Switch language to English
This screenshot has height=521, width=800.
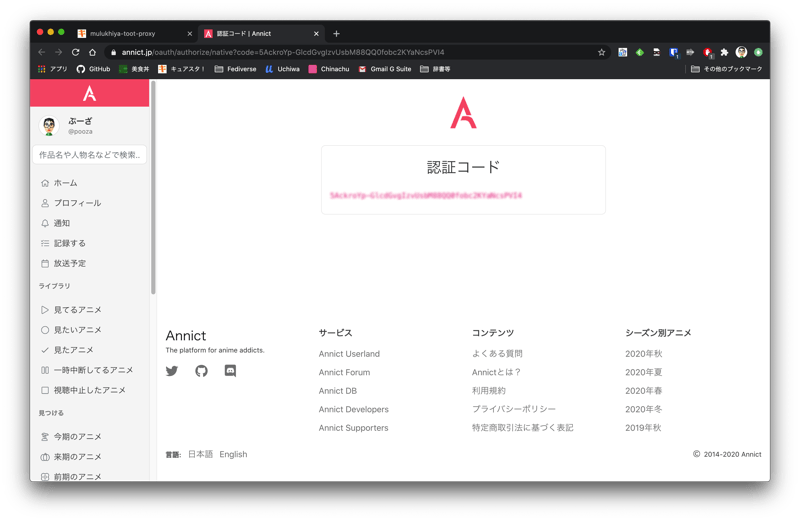tap(233, 454)
